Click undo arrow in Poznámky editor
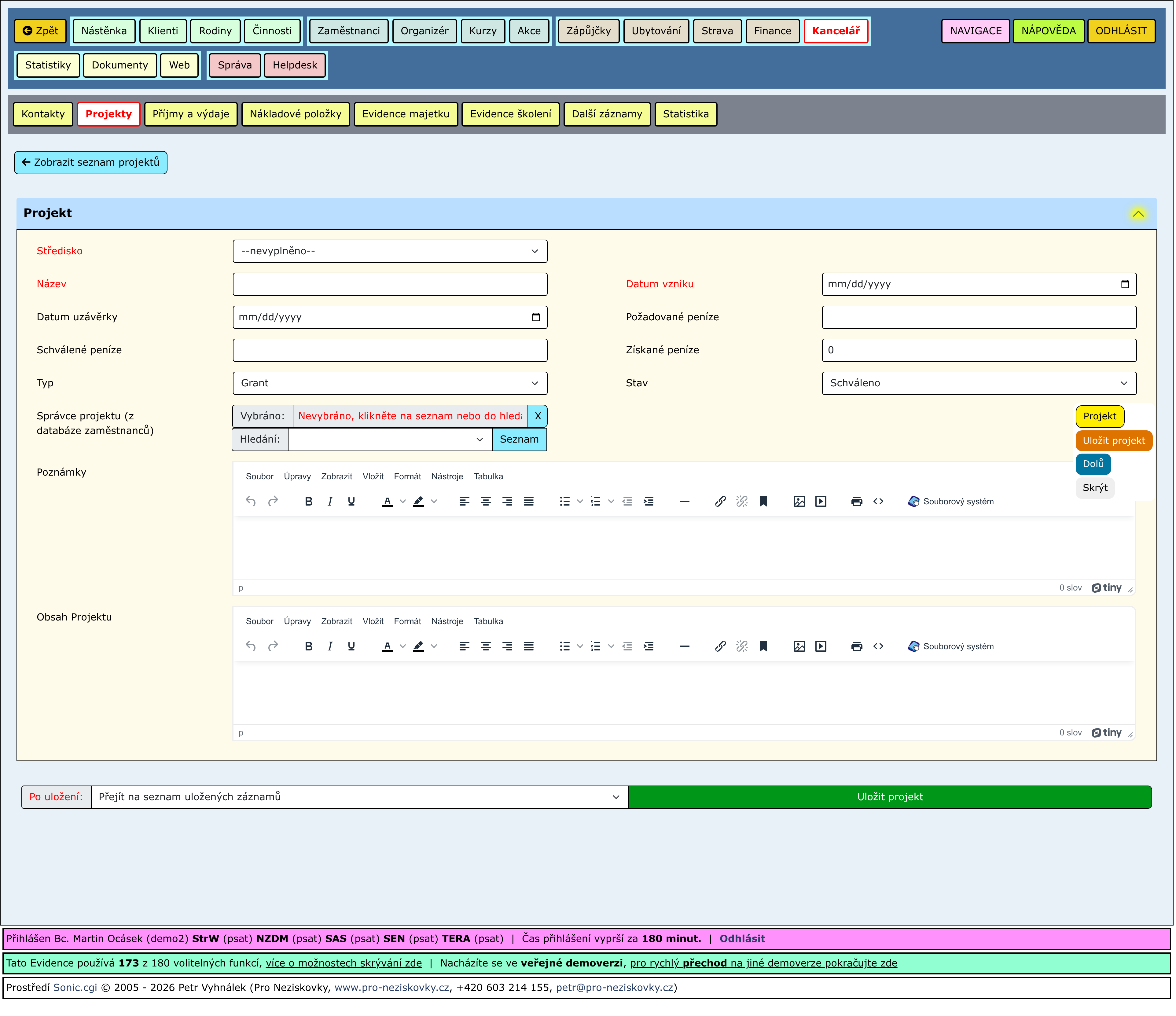This screenshot has height=1016, width=1176. (251, 502)
